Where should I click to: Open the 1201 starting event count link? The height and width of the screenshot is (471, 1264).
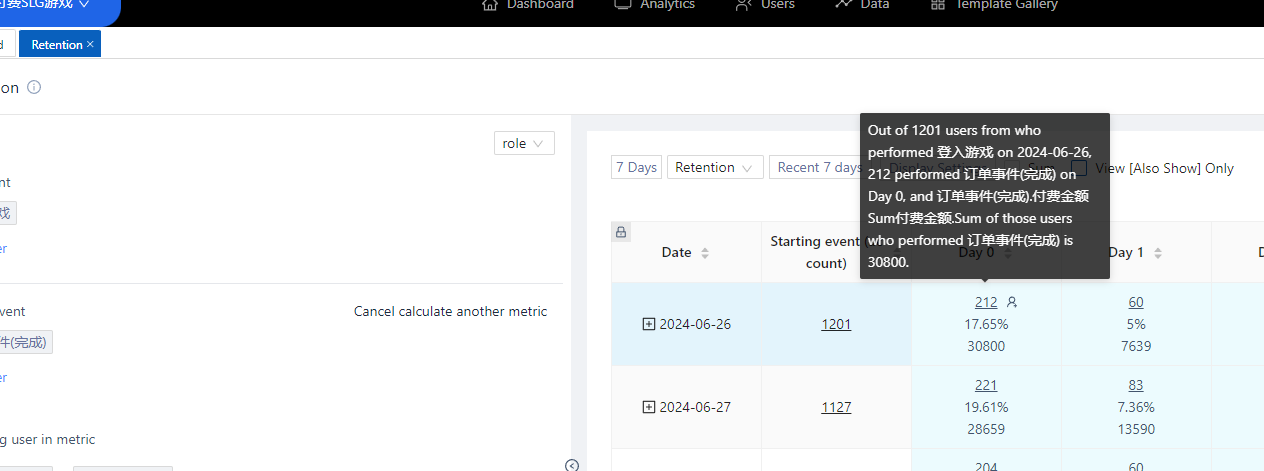(x=836, y=324)
